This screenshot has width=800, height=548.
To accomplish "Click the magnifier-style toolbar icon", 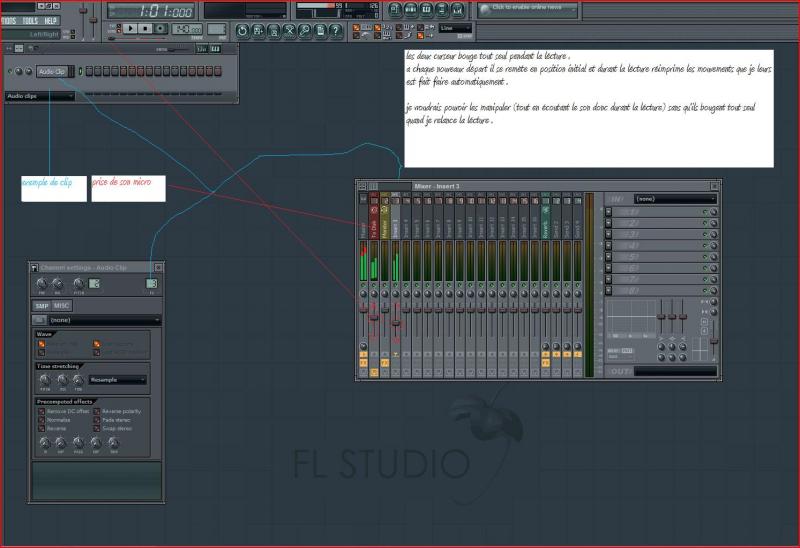I will [305, 31].
